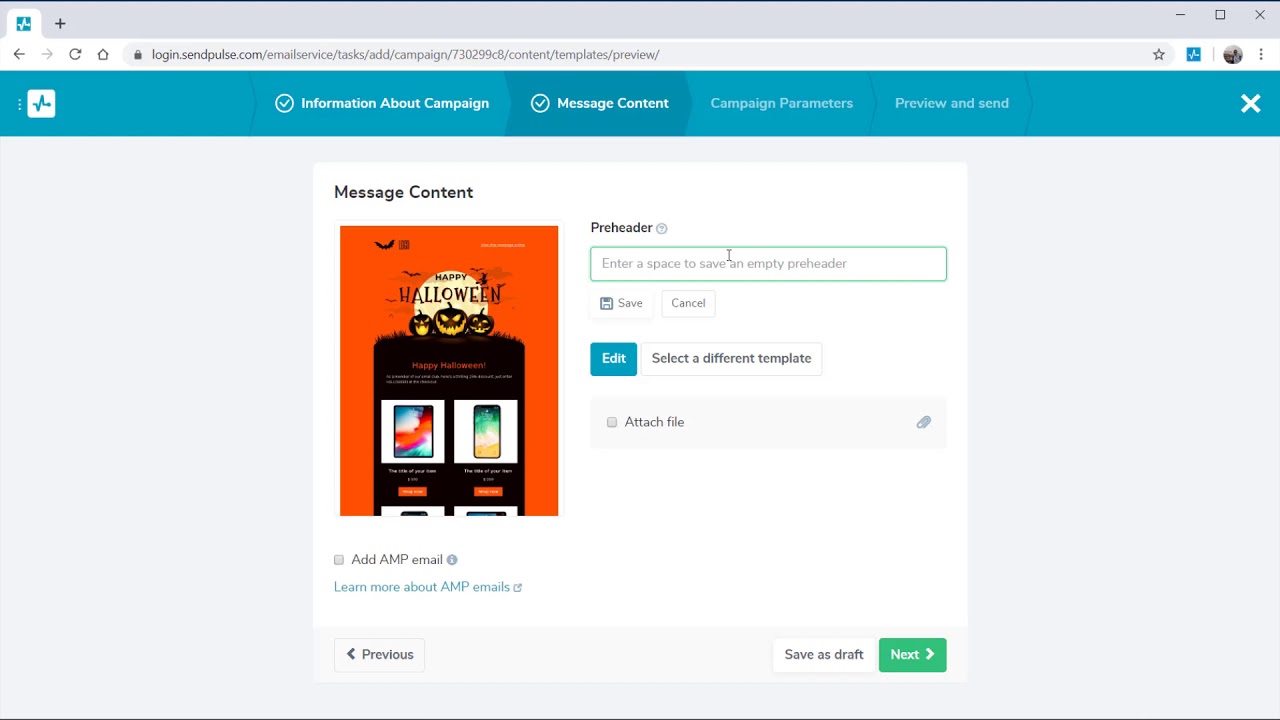Click the SendPulse logo icon in header
Screen dimensions: 1280x720
[x=41, y=103]
